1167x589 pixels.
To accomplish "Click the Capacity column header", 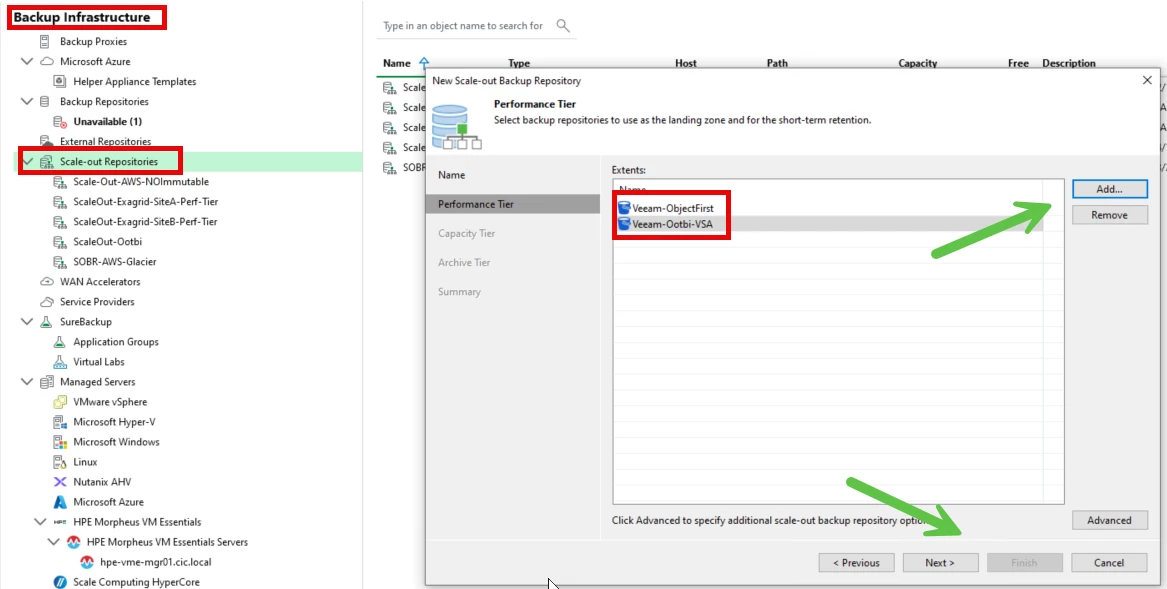I will (x=918, y=63).
